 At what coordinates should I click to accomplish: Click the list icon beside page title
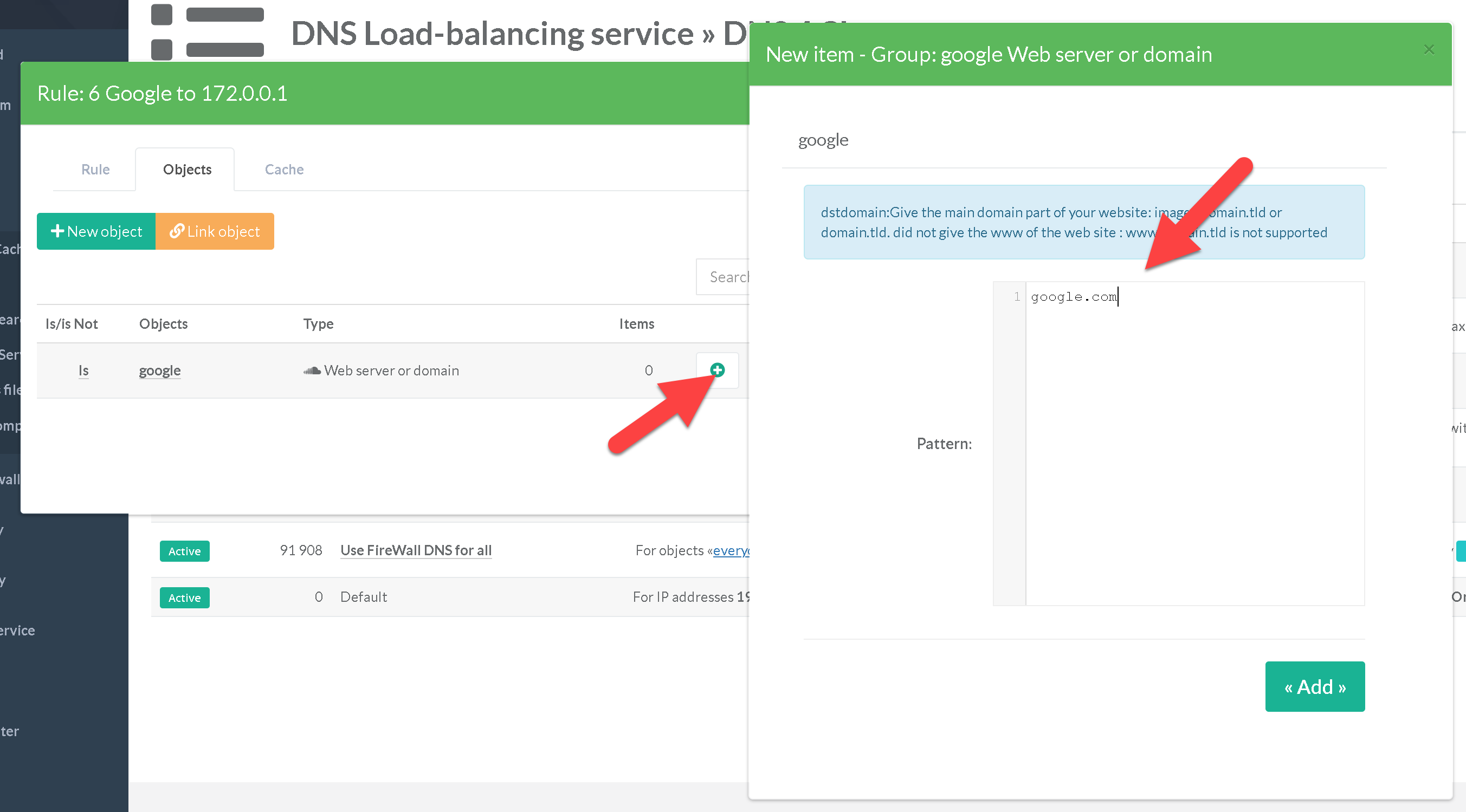207,32
